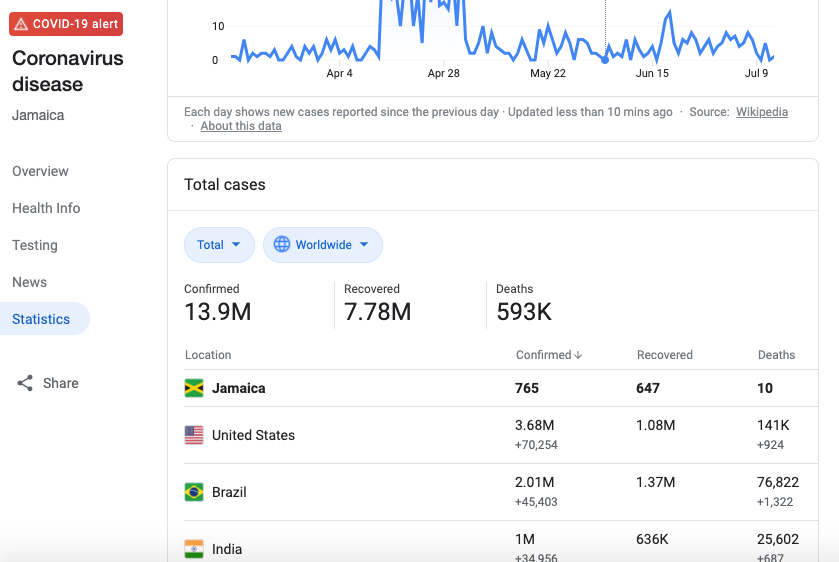This screenshot has height=562, width=839.
Task: Click the globe icon on Worldwide chip
Action: pyautogui.click(x=282, y=245)
